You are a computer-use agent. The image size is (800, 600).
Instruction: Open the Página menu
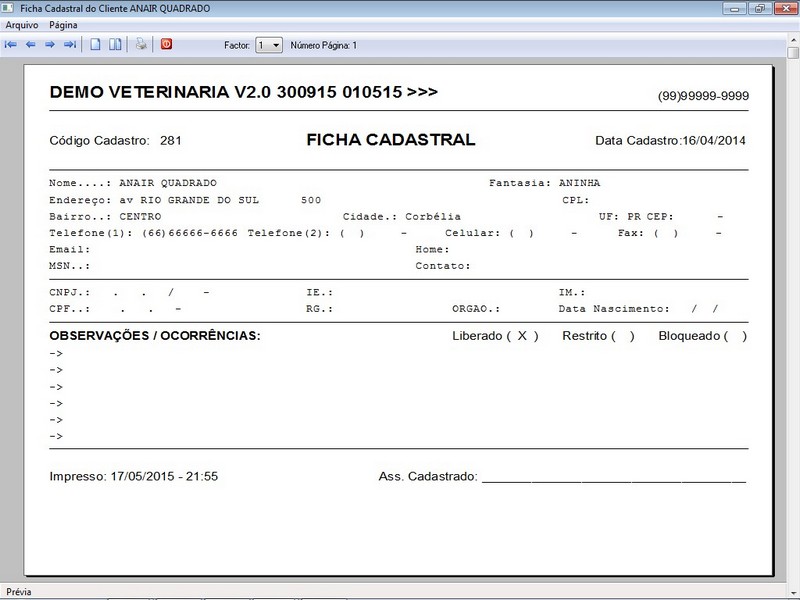[63, 25]
